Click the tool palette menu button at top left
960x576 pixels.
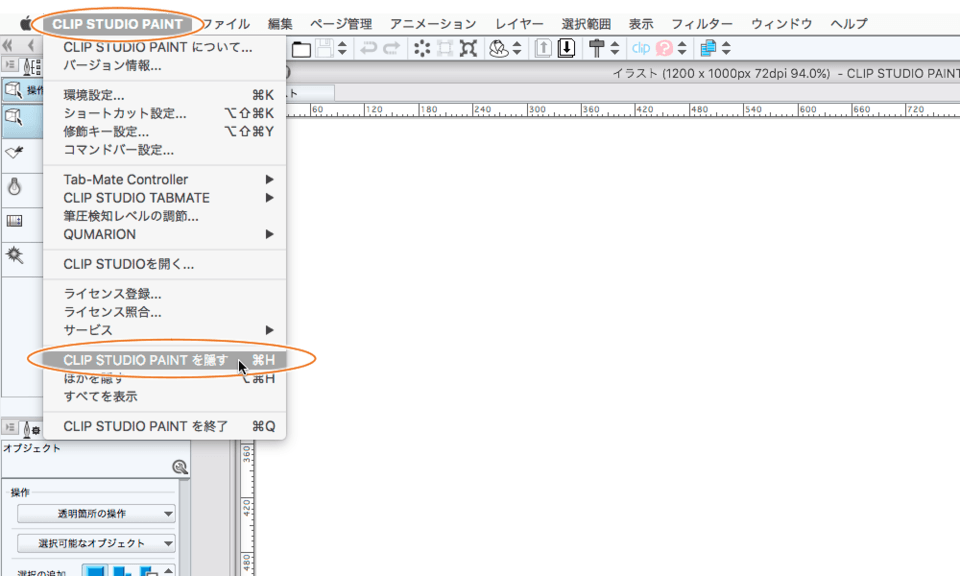pyautogui.click(x=10, y=66)
